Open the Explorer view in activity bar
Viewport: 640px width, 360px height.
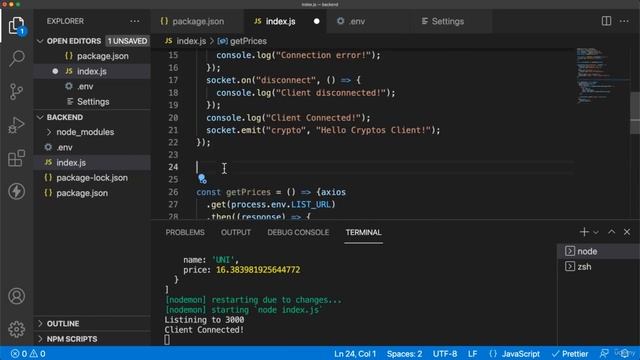pos(16,26)
